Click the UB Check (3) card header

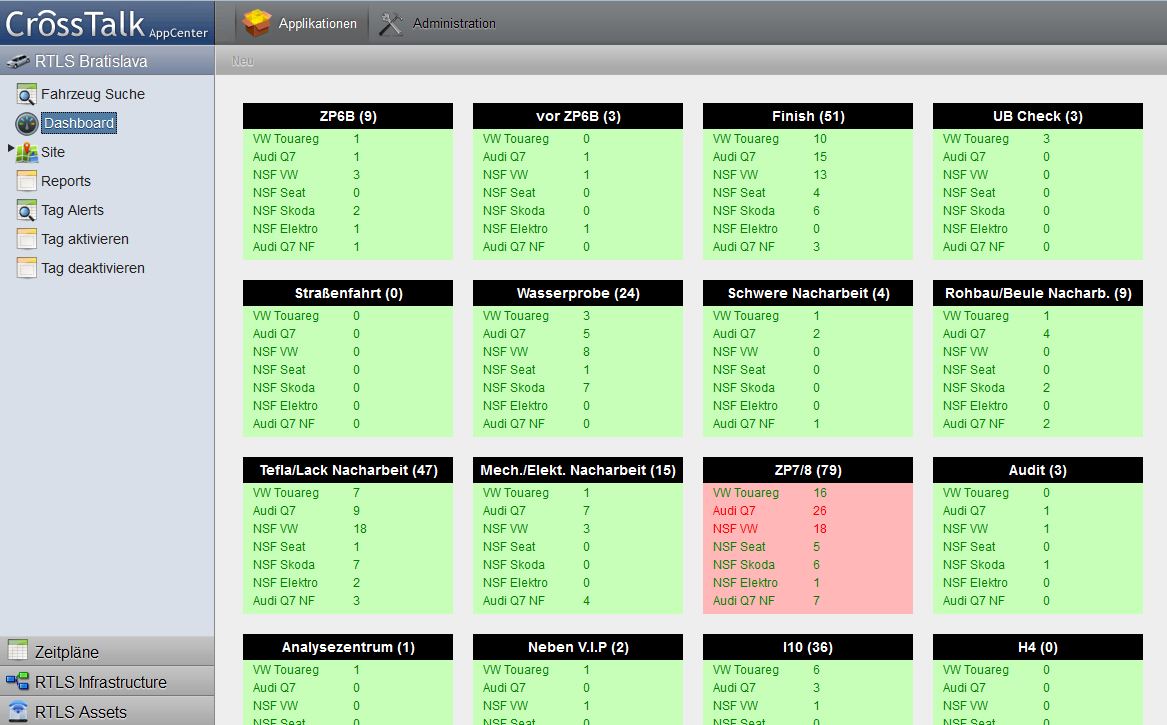1037,116
